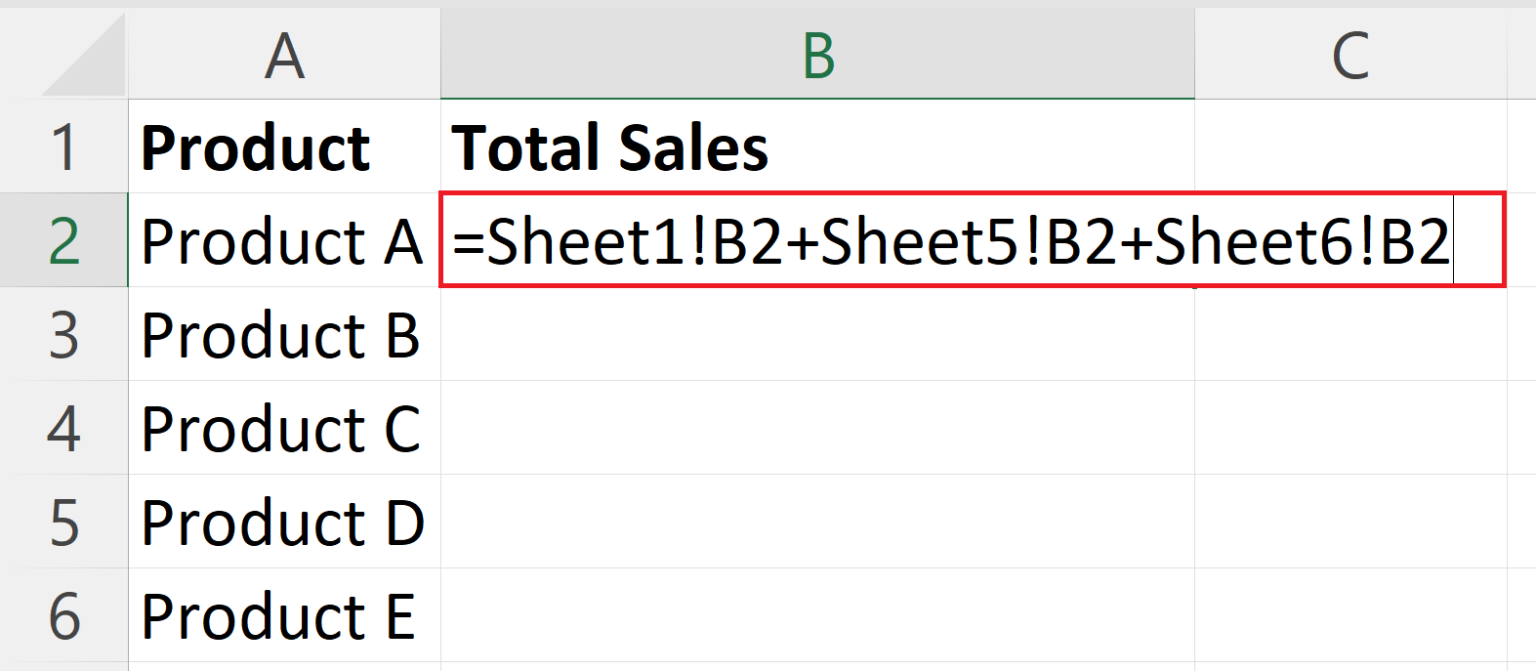Click the empty cell B3 below the formula
Screen dimensions: 1536x671
pyautogui.click(x=817, y=335)
